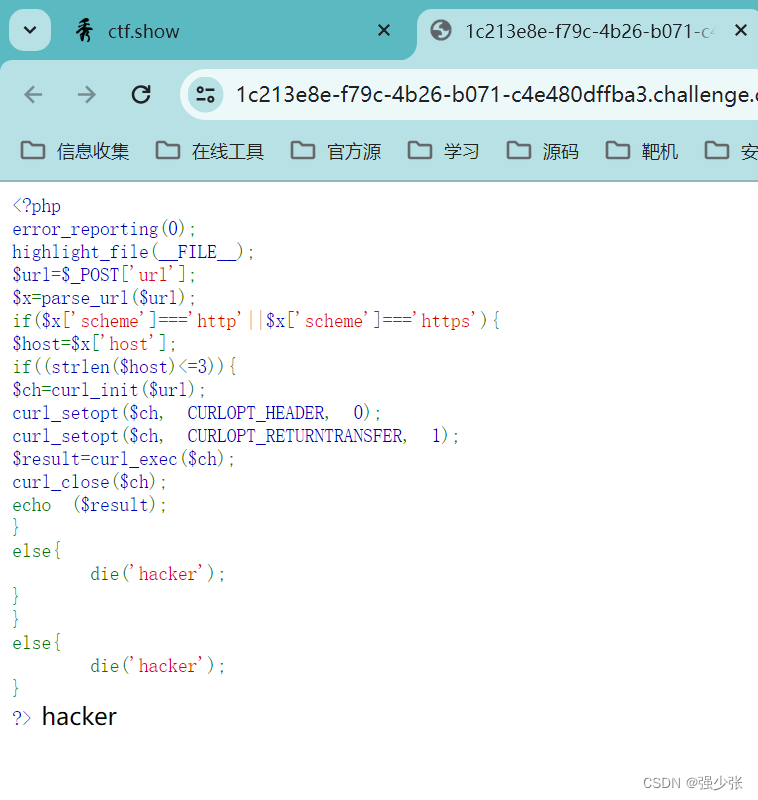Image resolution: width=758 pixels, height=800 pixels.
Task: Close the ctf.show tab
Action: click(x=384, y=31)
